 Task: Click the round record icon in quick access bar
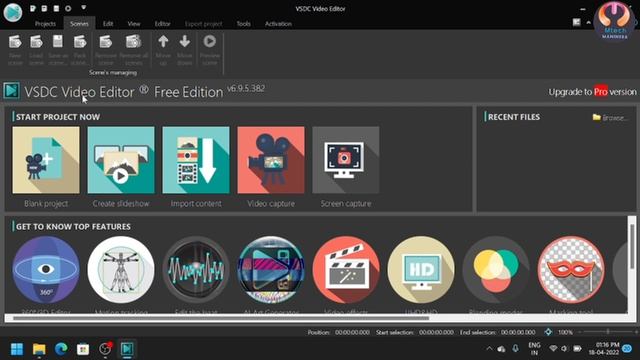click(68, 8)
